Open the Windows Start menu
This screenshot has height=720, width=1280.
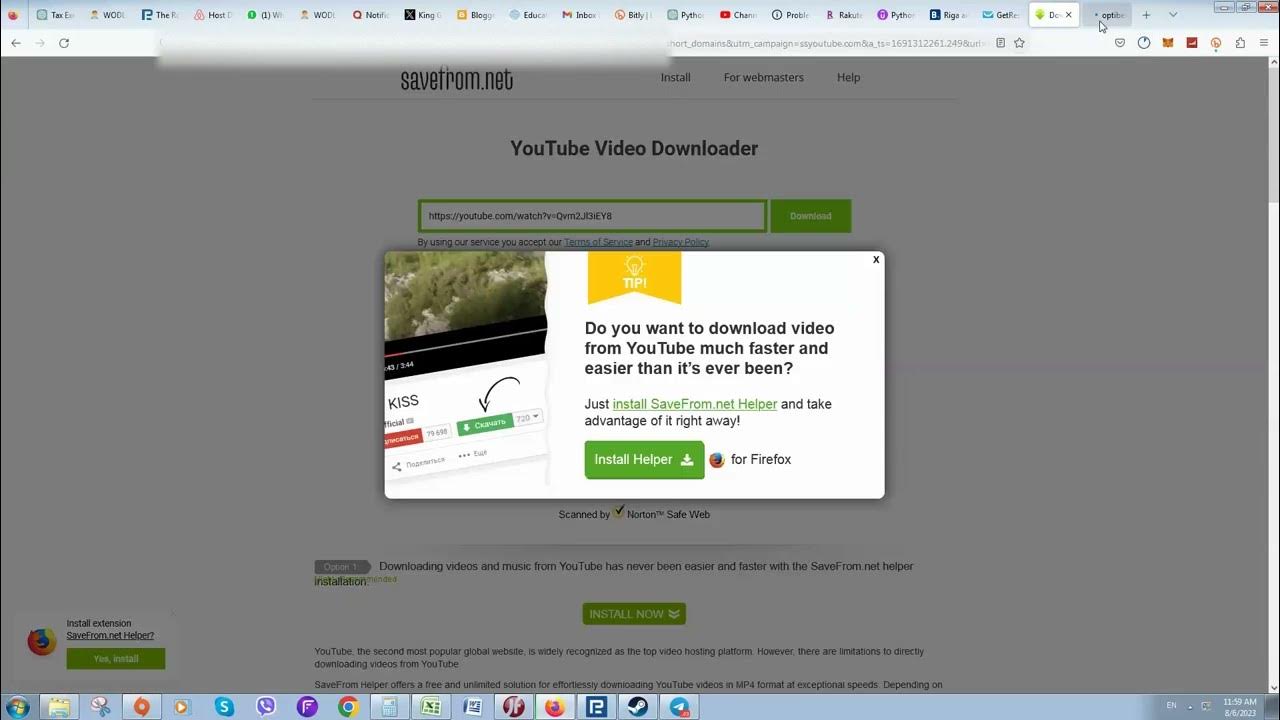[17, 707]
